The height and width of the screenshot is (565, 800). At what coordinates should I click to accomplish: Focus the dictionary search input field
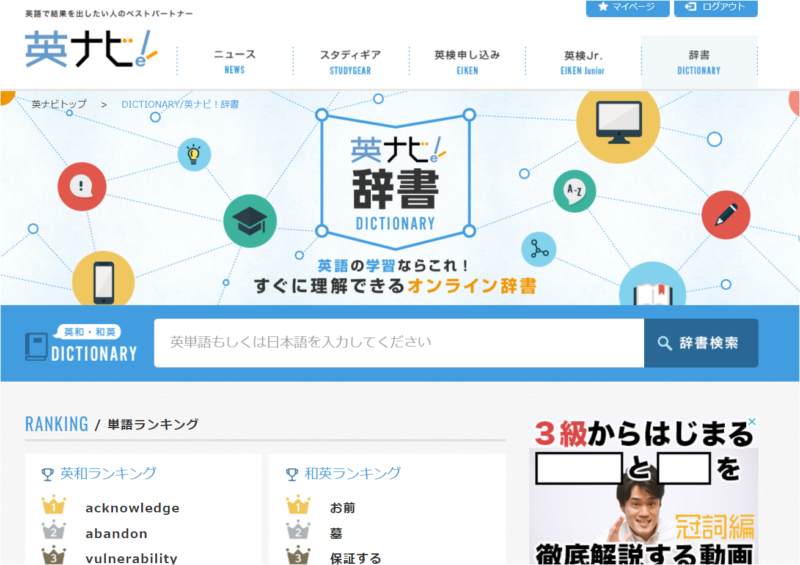click(399, 342)
